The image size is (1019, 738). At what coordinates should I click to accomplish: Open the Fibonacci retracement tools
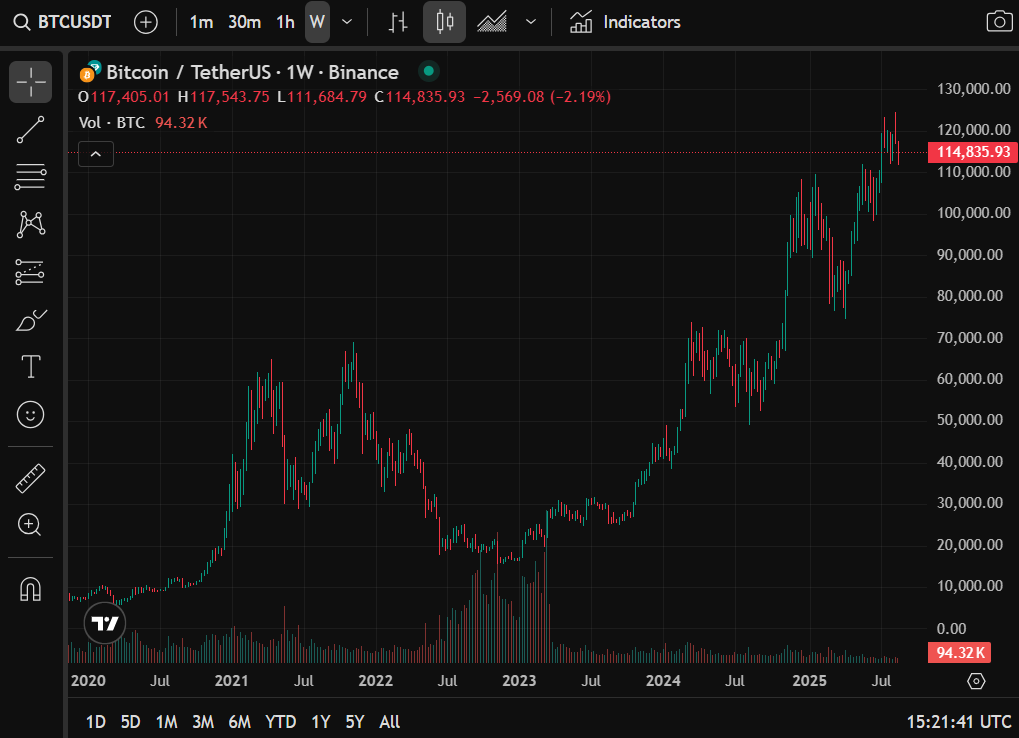pos(31,177)
